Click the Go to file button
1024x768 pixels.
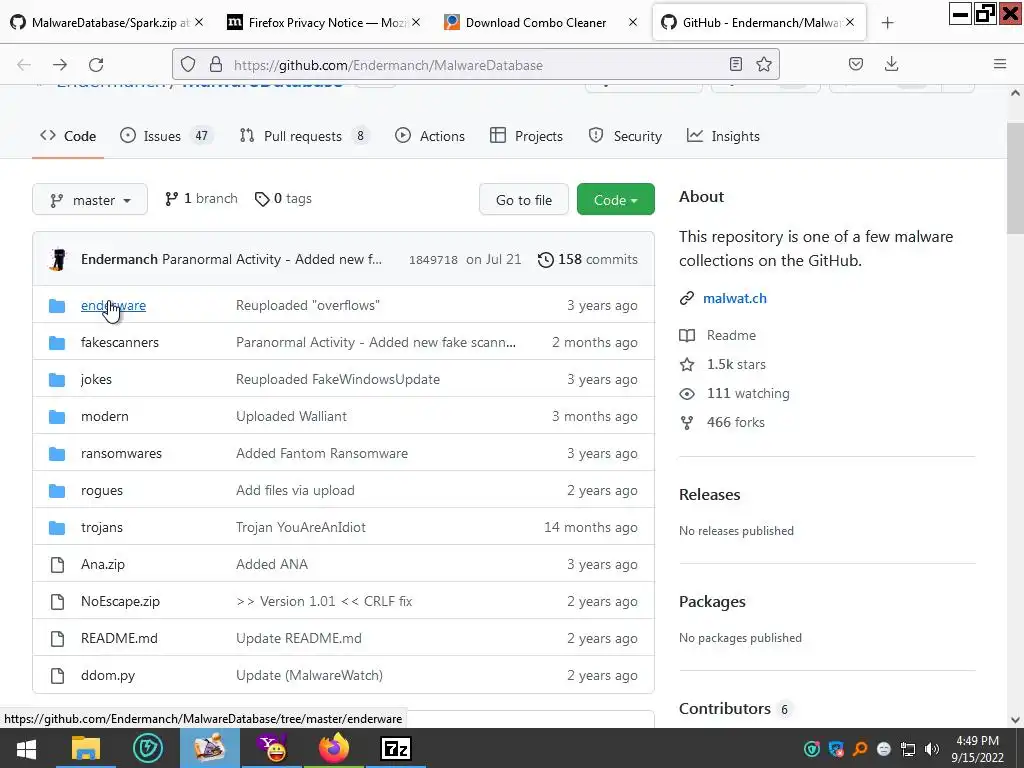(x=524, y=200)
